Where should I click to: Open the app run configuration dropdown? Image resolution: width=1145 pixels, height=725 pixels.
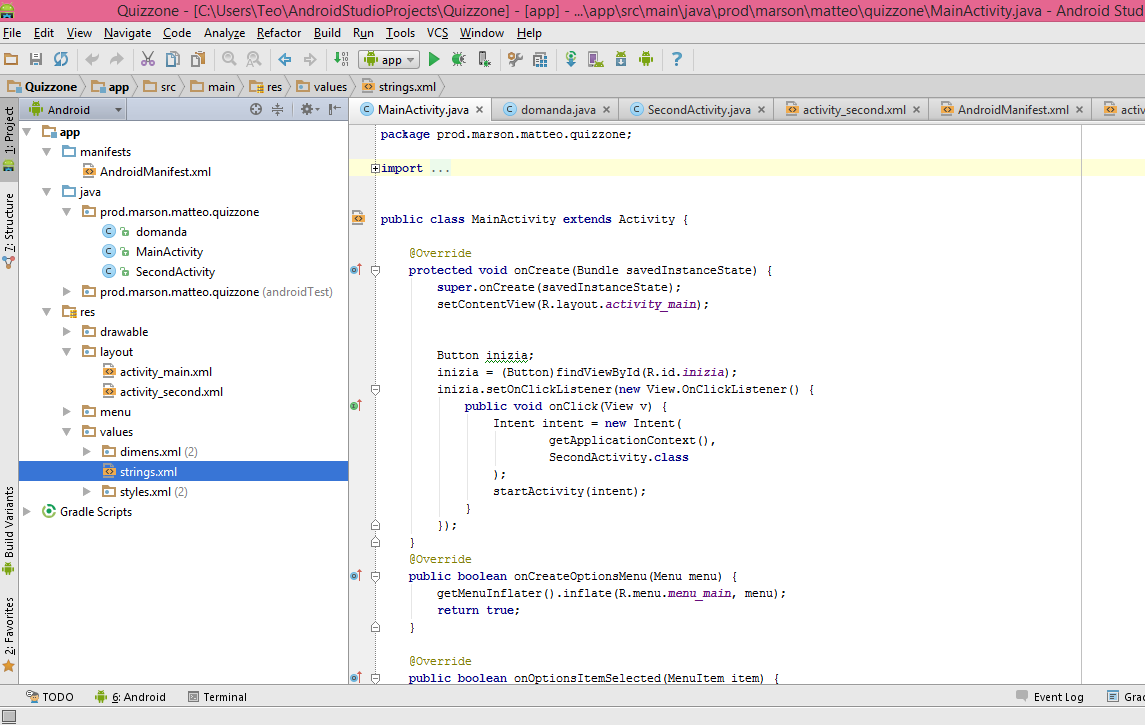(x=388, y=60)
